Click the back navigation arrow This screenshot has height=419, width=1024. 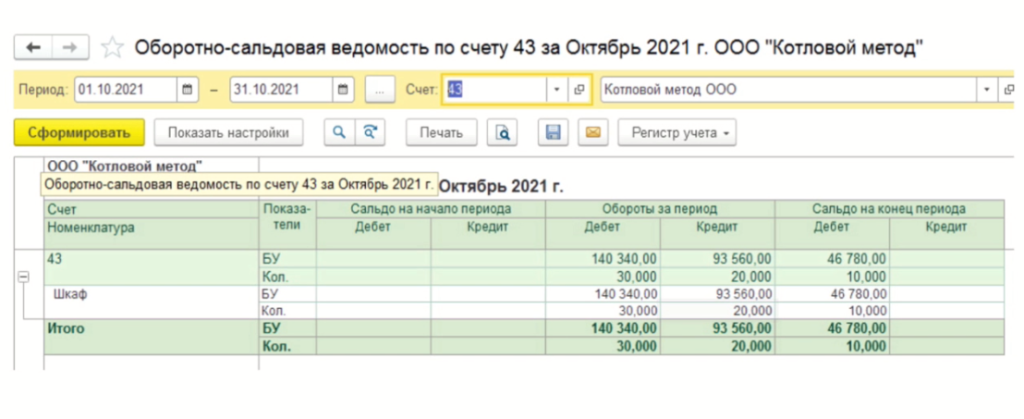(33, 47)
